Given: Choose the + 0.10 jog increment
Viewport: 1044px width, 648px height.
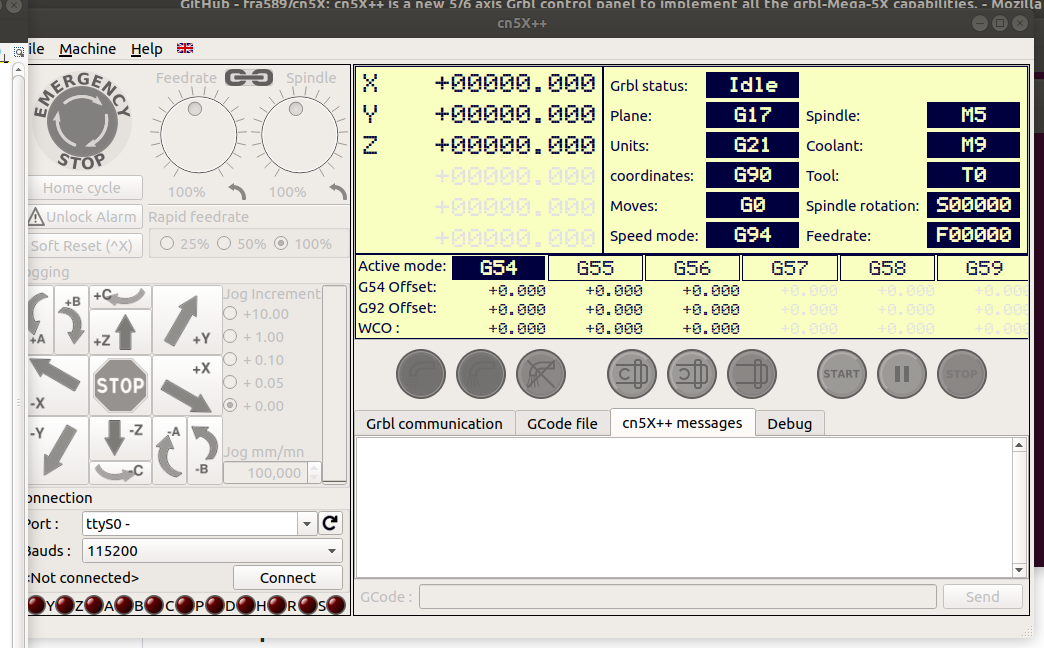Looking at the screenshot, I should coord(231,360).
